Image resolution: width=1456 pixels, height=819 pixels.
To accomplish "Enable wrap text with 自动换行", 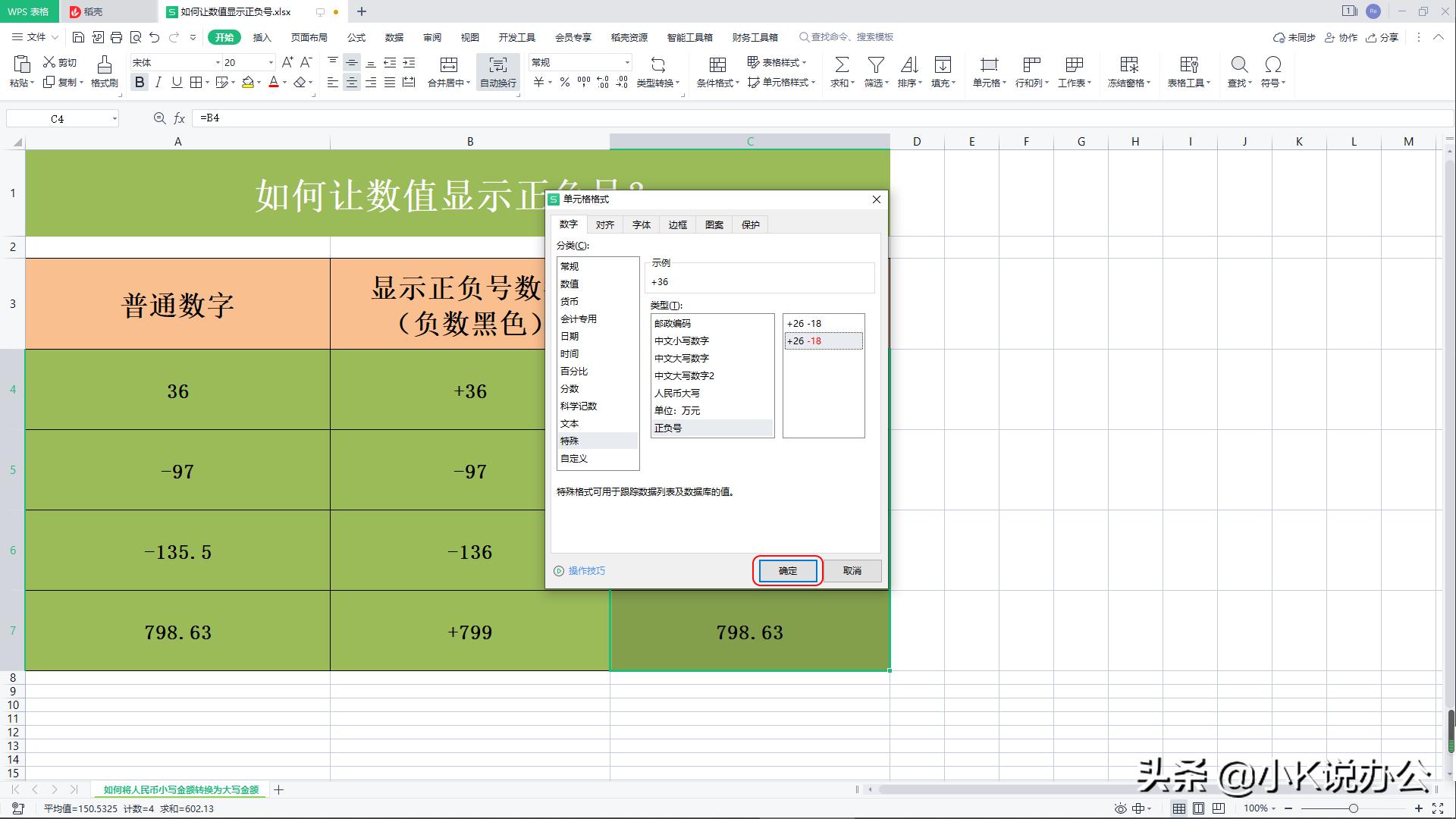I will click(x=497, y=72).
